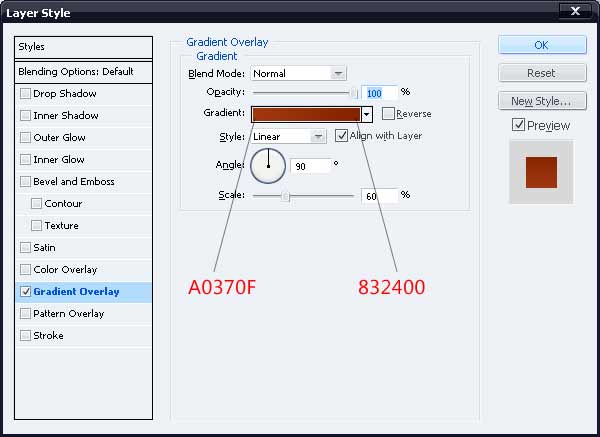Click the style preview thumbnail
This screenshot has width=600, height=437.
point(541,171)
